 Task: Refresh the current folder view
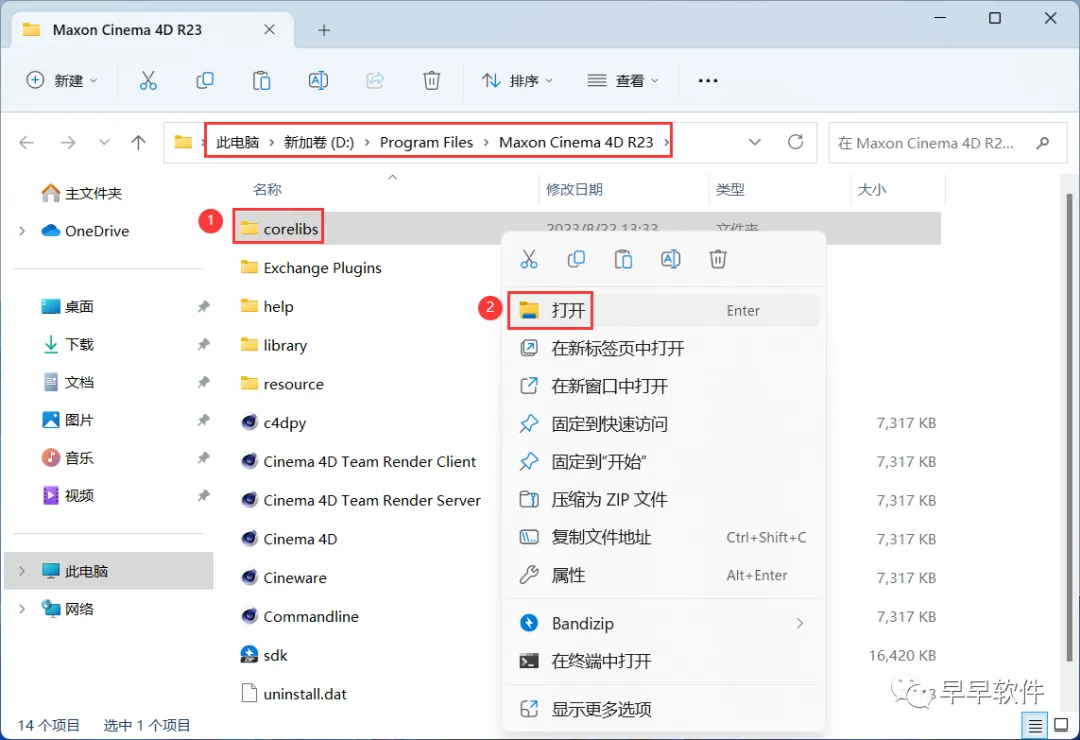click(796, 142)
